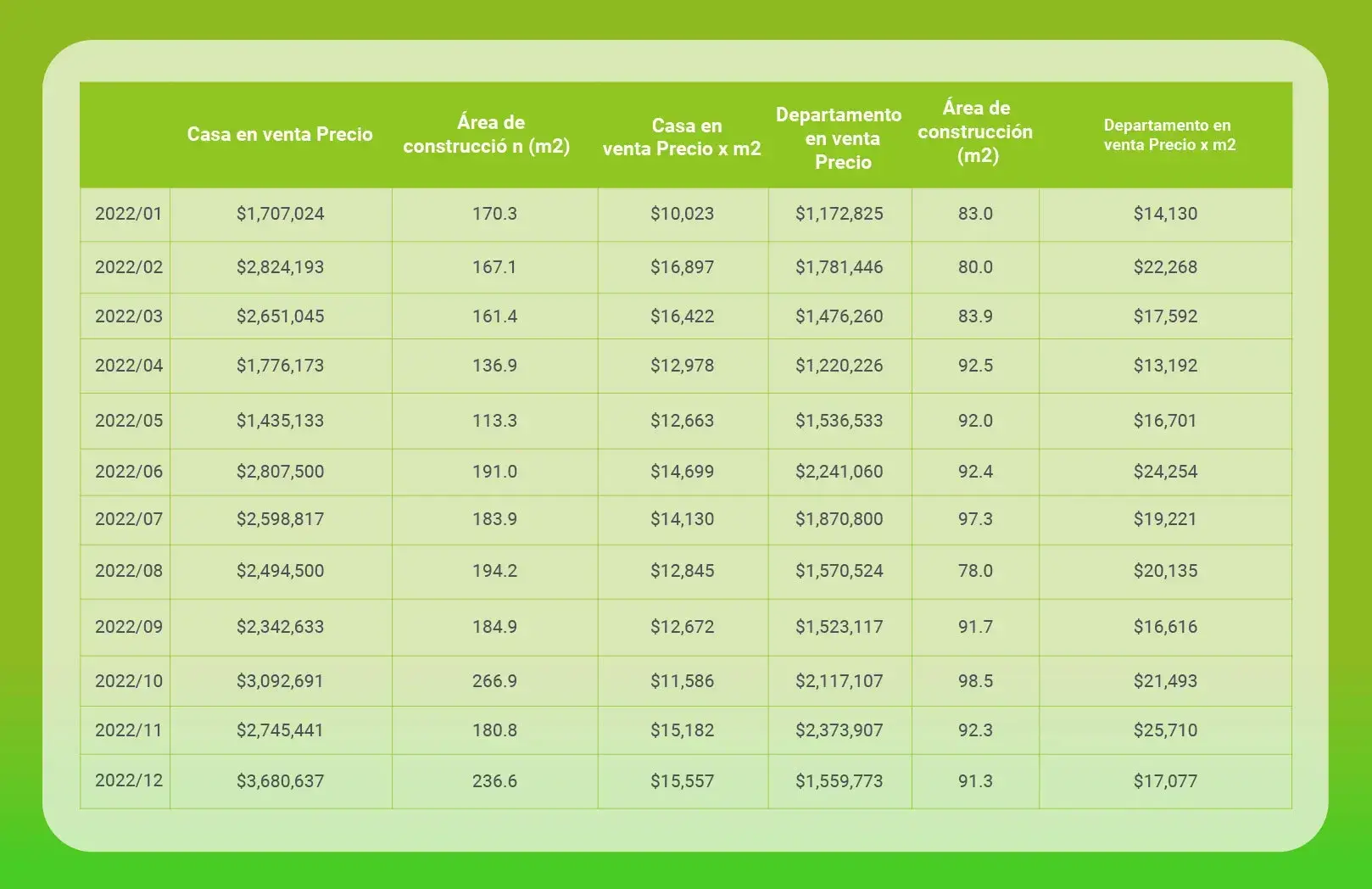Select the $11,586 house price per m2
The height and width of the screenshot is (889, 1372).
point(682,681)
